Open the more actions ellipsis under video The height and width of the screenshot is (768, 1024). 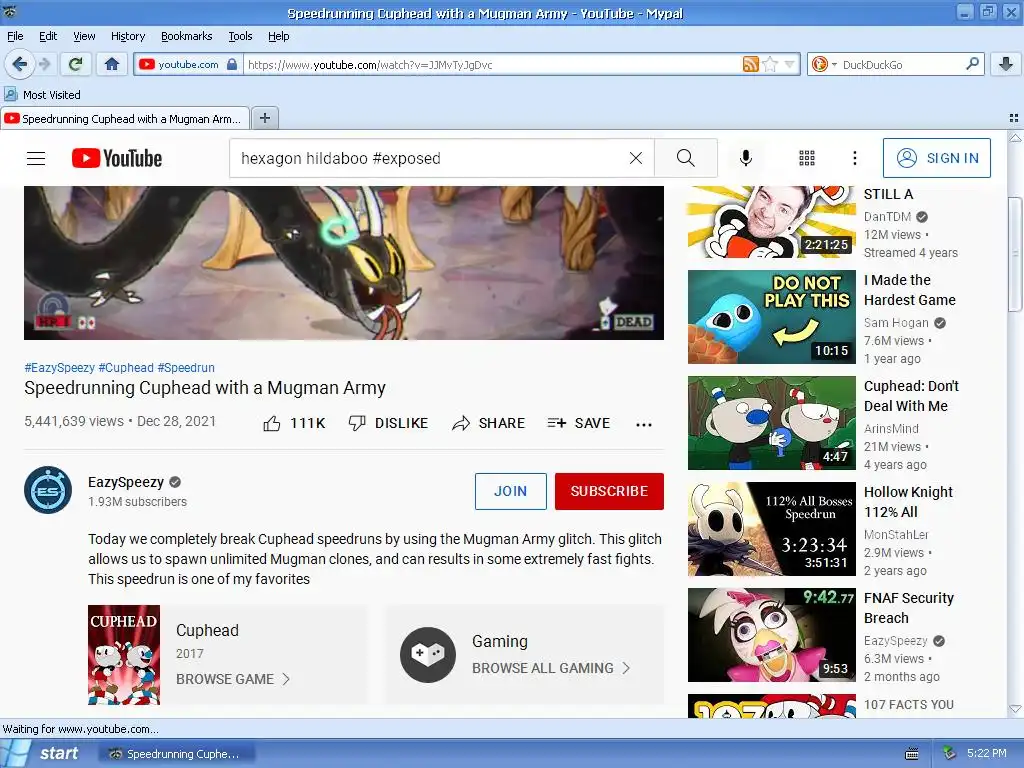[x=644, y=424]
